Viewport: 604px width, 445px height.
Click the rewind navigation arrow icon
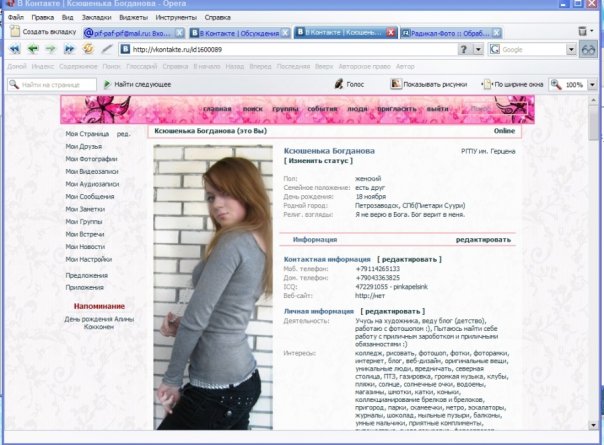pos(15,49)
